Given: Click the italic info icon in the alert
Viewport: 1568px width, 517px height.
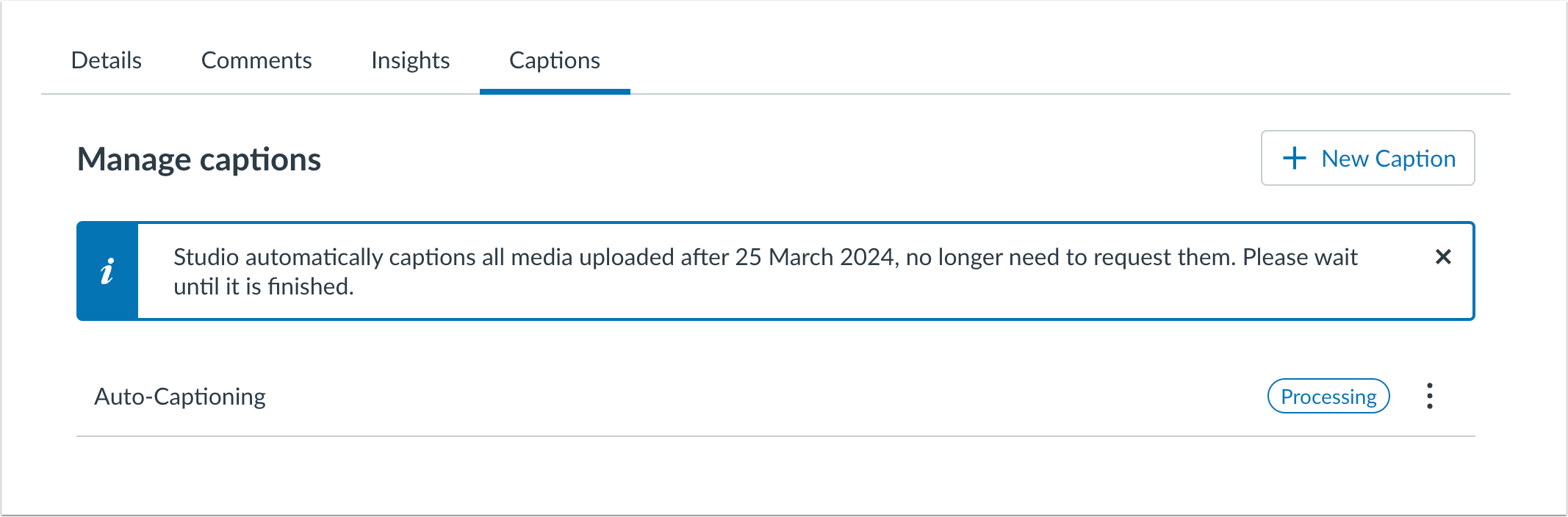Looking at the screenshot, I should [107, 271].
